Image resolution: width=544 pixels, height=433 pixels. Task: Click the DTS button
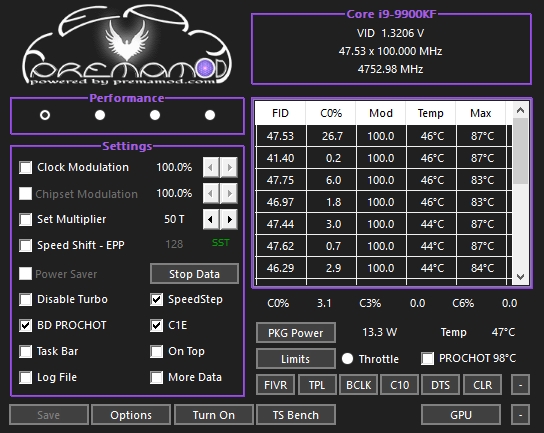coord(440,385)
